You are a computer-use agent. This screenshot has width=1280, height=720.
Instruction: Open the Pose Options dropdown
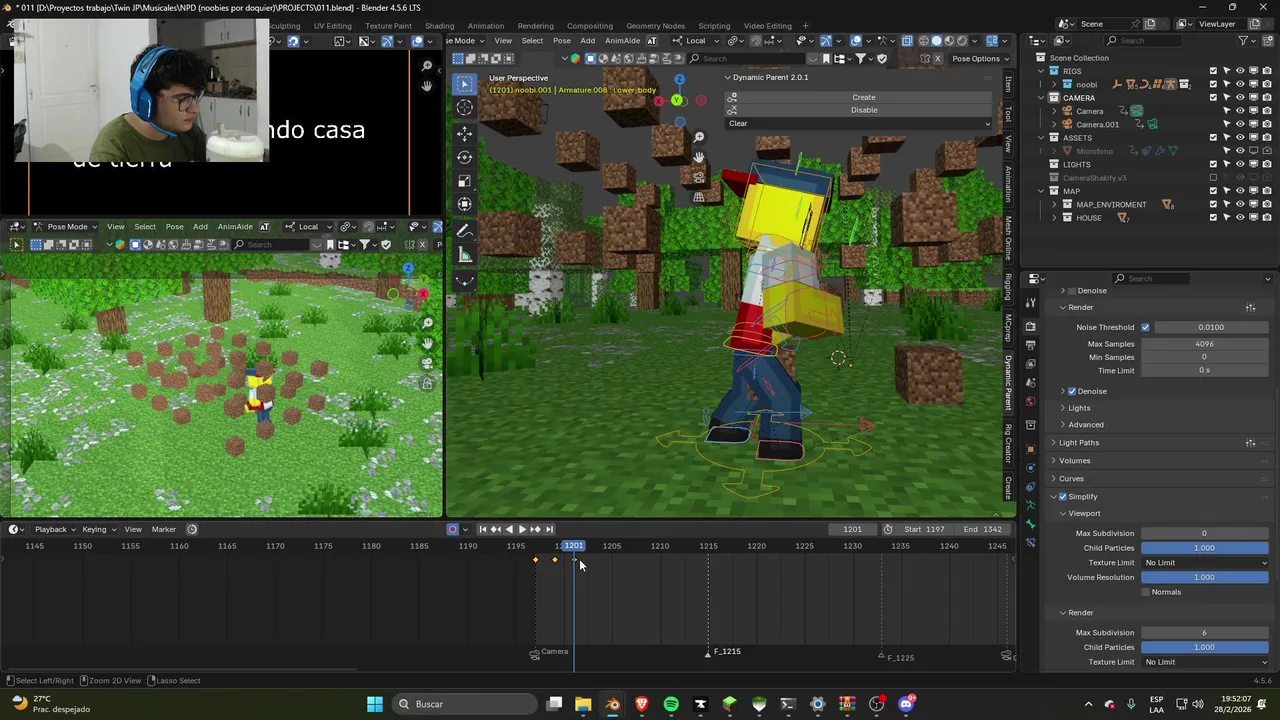click(x=980, y=58)
